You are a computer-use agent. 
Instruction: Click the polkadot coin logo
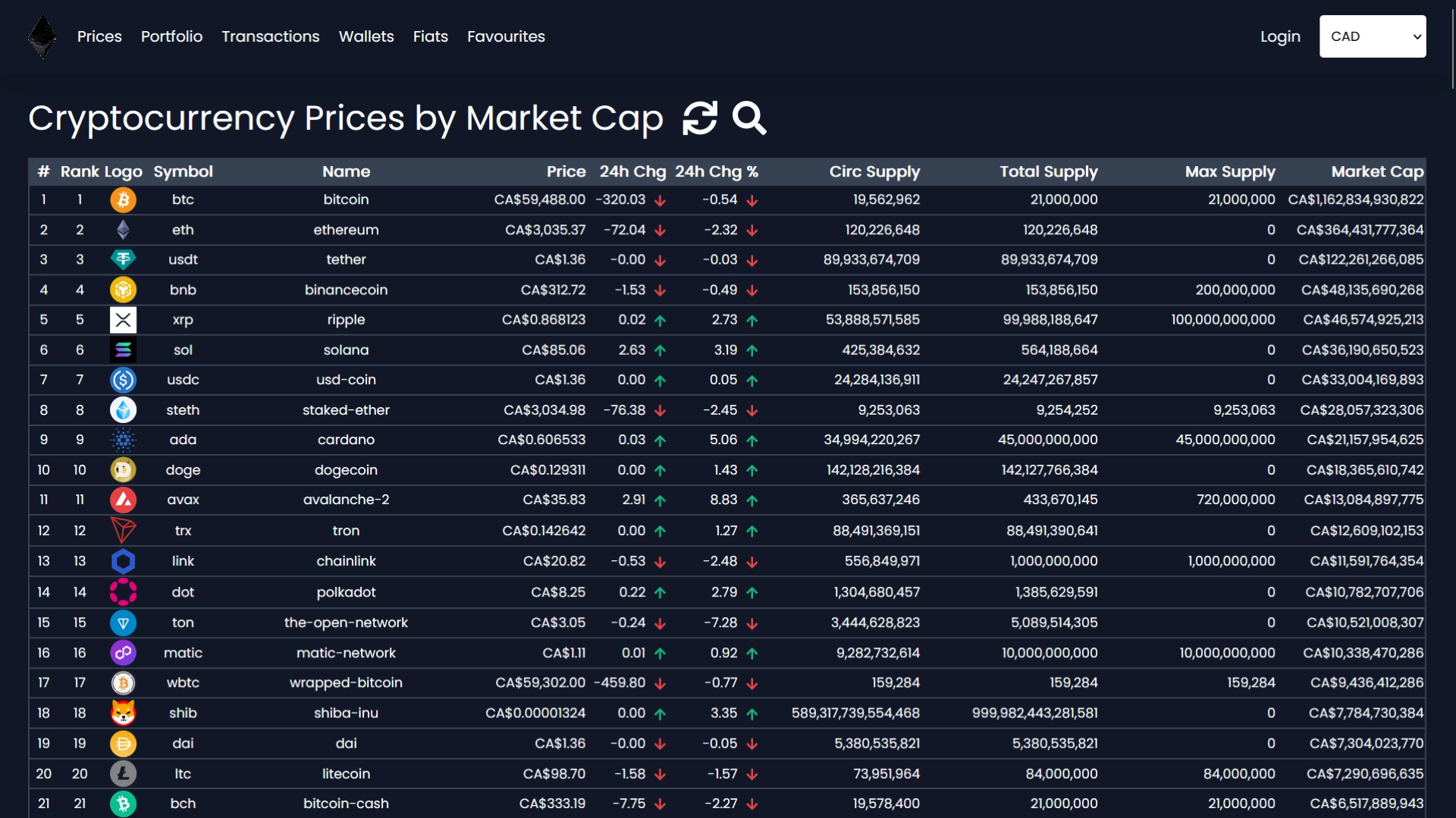(x=123, y=592)
